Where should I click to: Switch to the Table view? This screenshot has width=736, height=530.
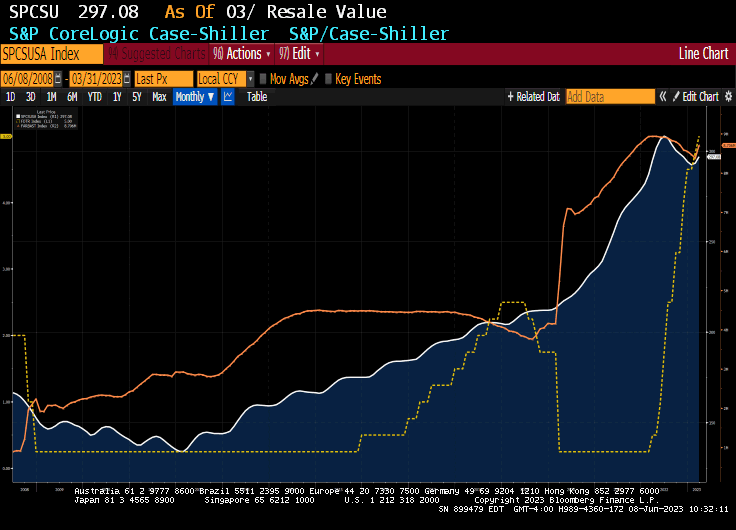[x=257, y=97]
